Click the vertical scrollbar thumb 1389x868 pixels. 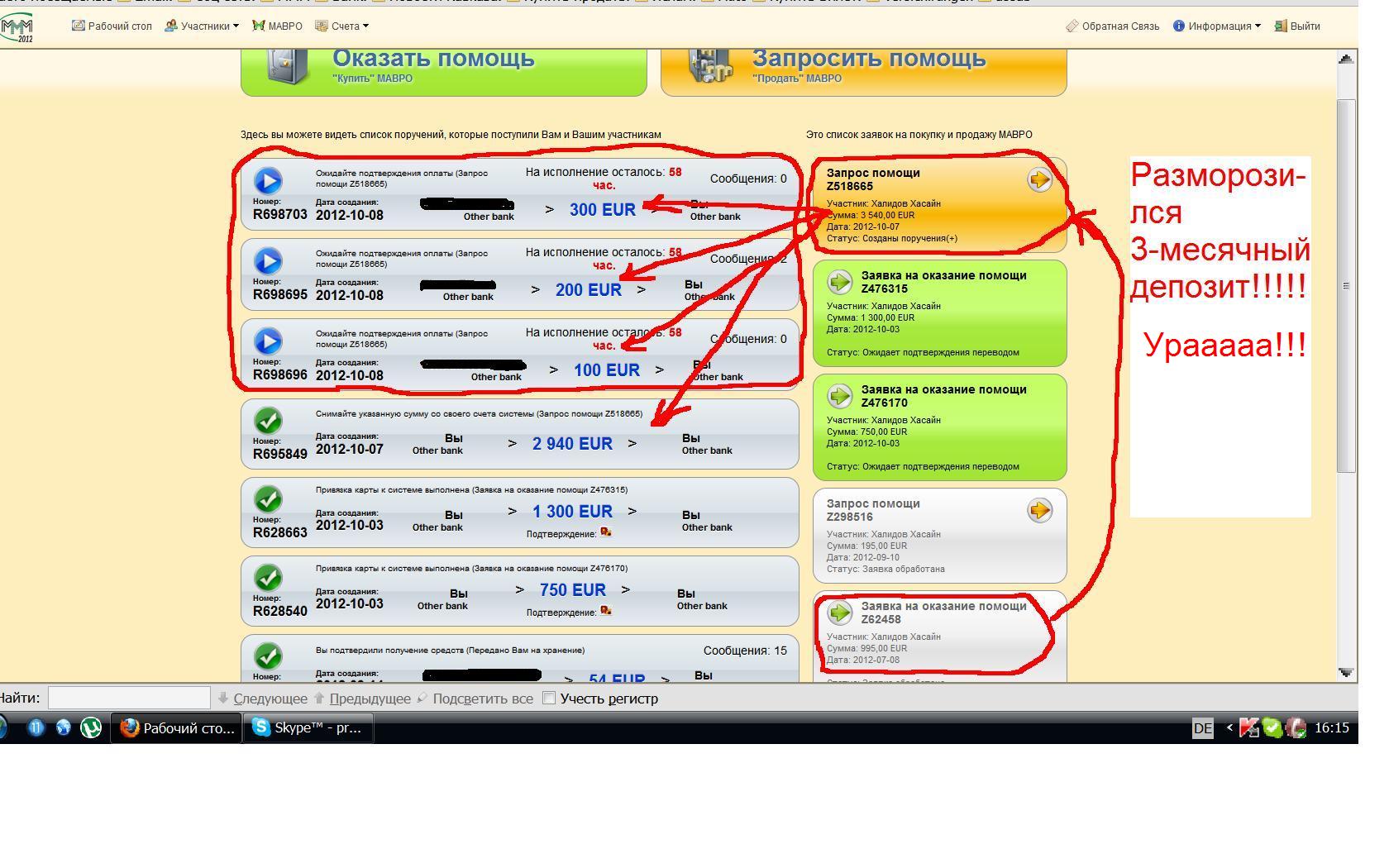(x=1346, y=285)
